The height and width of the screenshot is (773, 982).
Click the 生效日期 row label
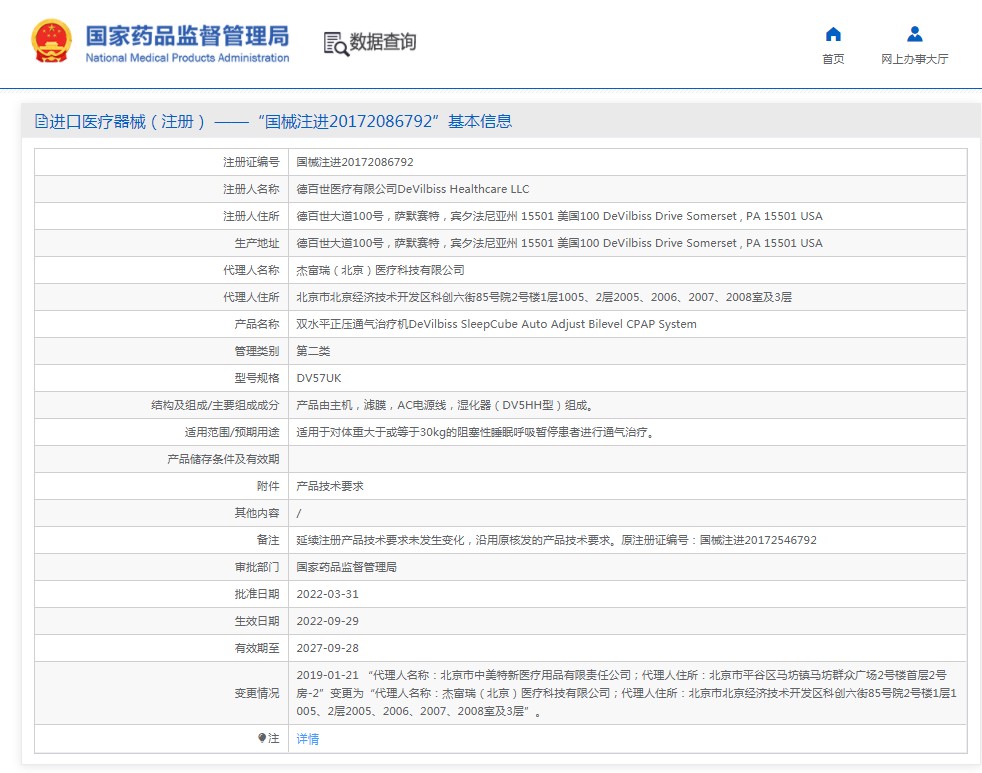[257, 621]
